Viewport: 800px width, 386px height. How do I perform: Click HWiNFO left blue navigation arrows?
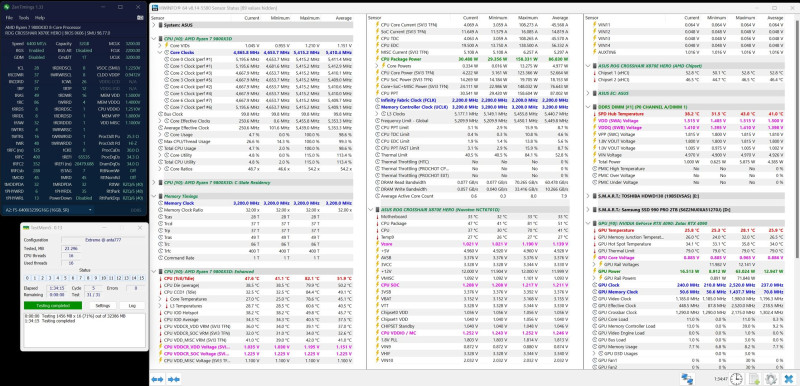point(158,379)
